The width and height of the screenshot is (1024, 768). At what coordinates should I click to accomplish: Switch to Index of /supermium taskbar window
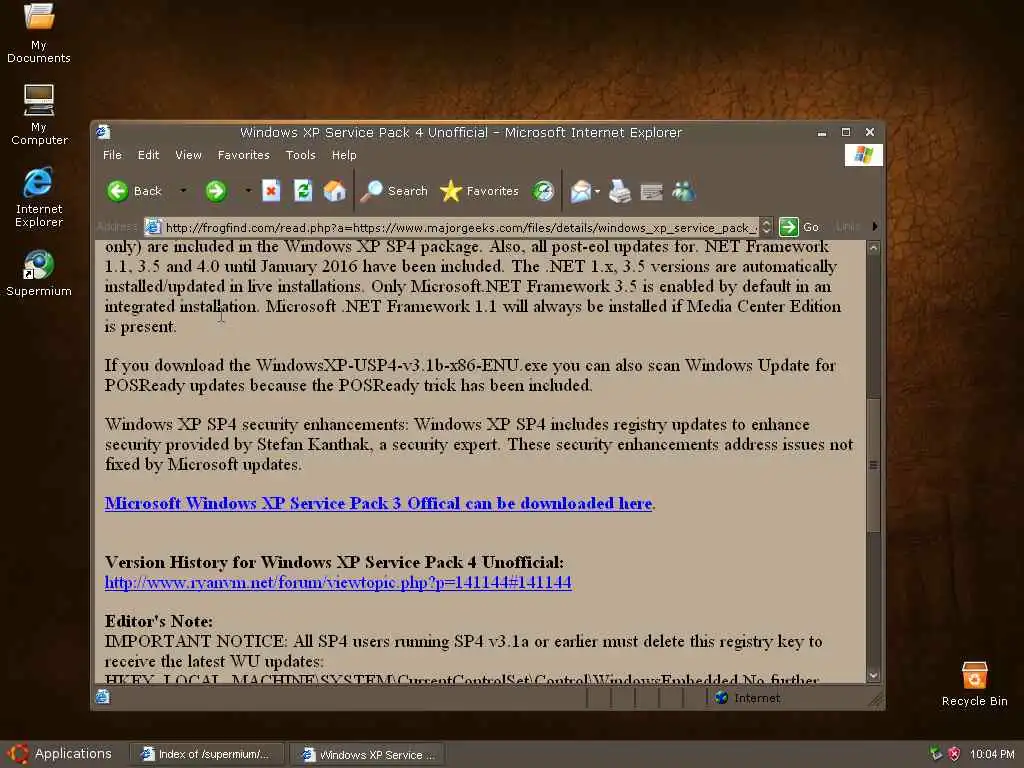[x=207, y=754]
